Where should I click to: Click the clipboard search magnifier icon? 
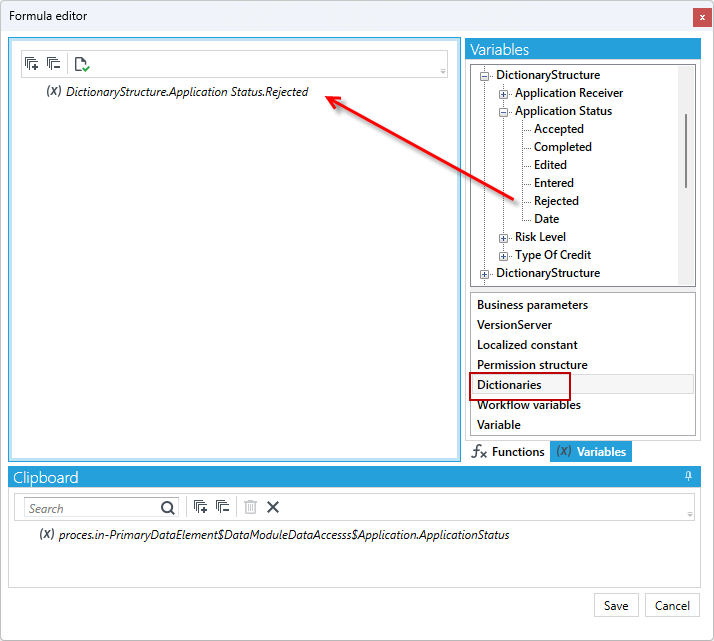[168, 508]
